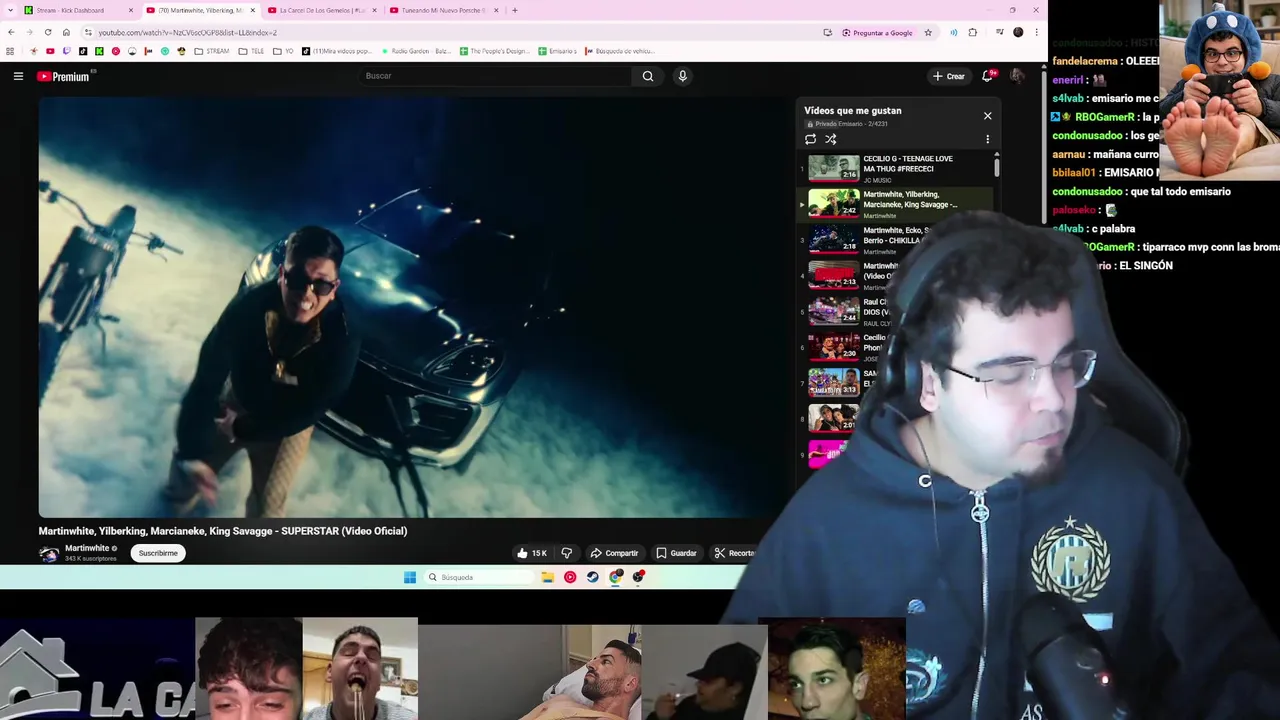1280x720 pixels.
Task: Open Búsqueda de vehícu... bookmark
Action: click(620, 51)
